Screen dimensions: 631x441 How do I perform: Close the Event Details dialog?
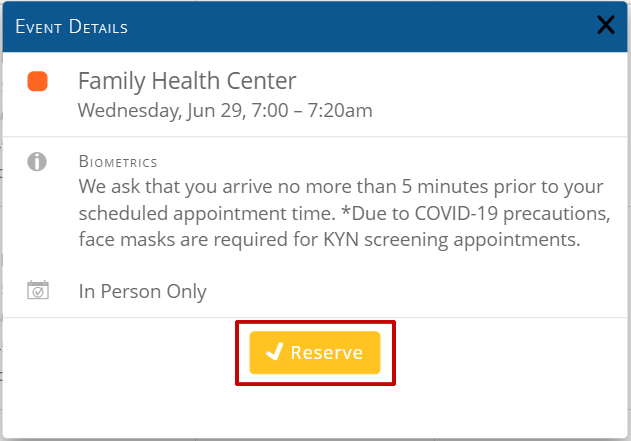coord(606,25)
